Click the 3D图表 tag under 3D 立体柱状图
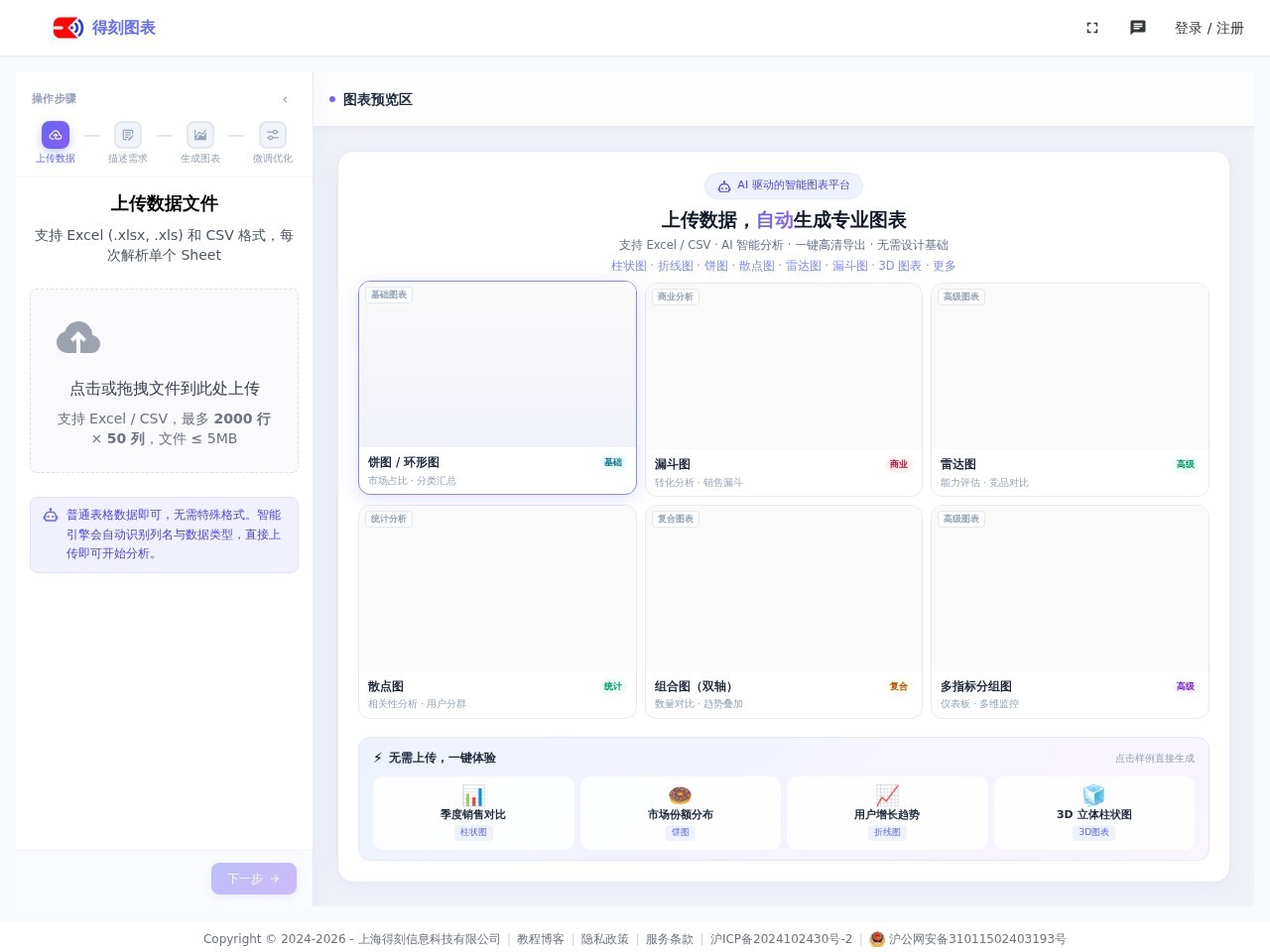The image size is (1270, 952). tap(1094, 832)
